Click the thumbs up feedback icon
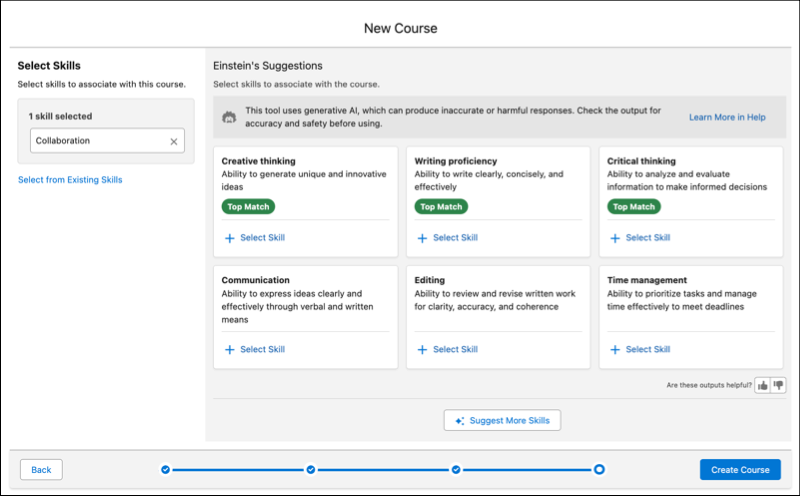The height and width of the screenshot is (496, 800). point(762,385)
